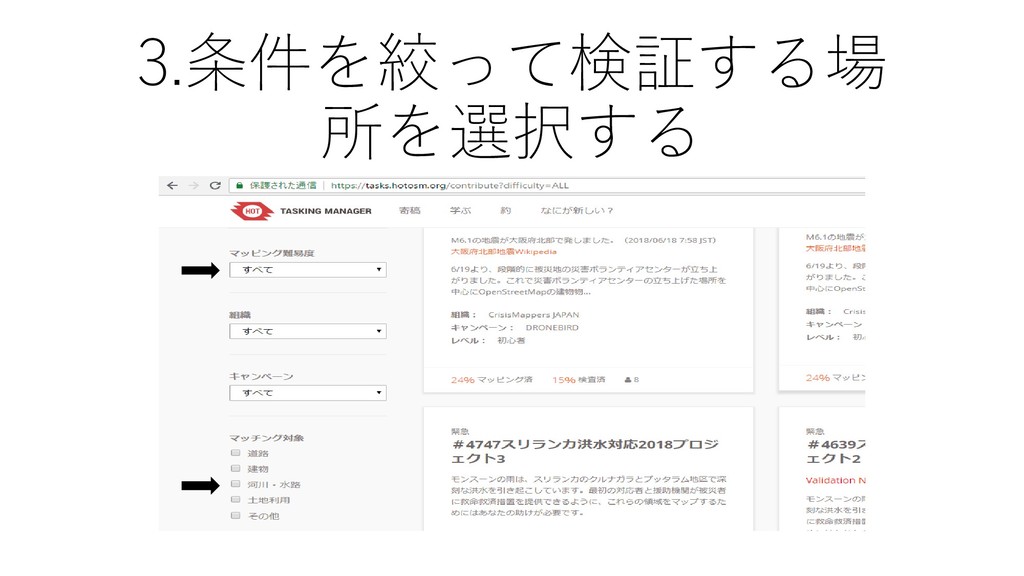Click the 初心者 level text

511,340
